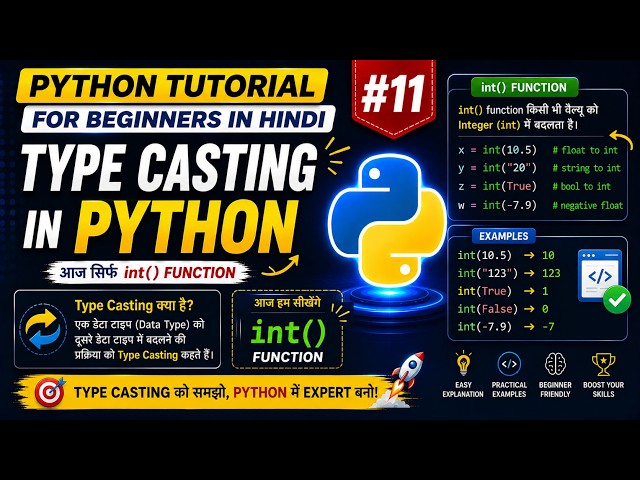This screenshot has width=640, height=480.
Task: Click the large yellow PYTHON word
Action: [186, 228]
